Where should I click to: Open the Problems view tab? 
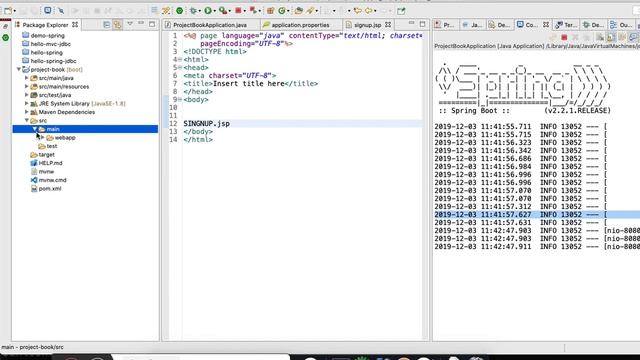tap(444, 25)
